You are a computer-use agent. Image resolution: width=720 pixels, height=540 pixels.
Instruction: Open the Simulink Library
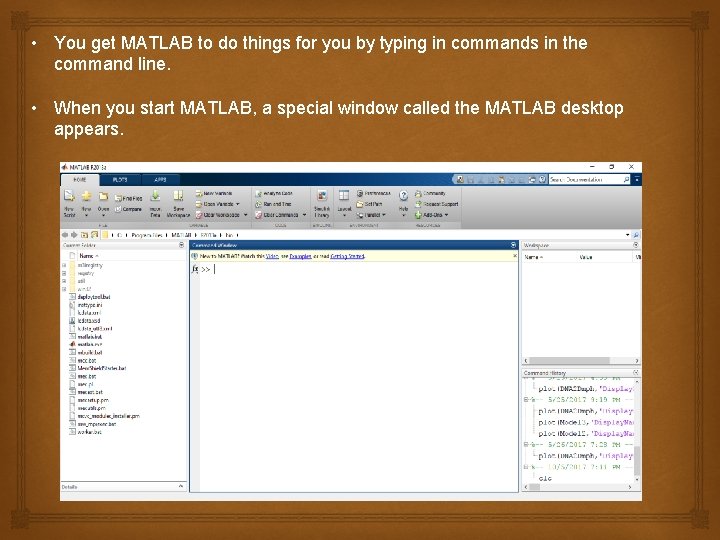click(322, 202)
